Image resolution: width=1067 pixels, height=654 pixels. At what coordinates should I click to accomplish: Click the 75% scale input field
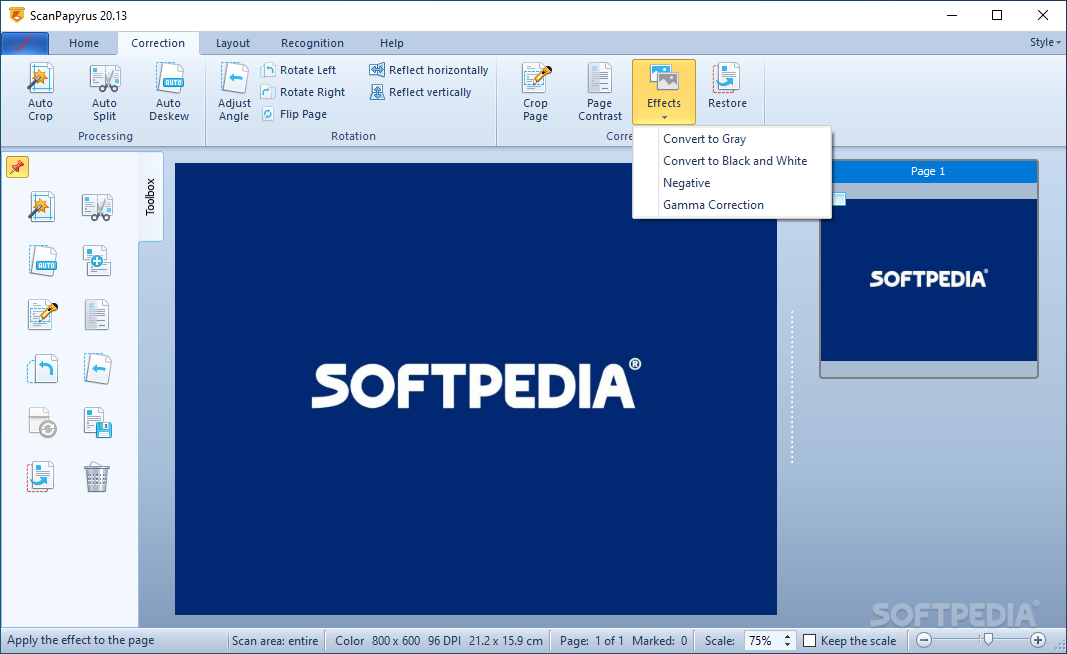tap(762, 640)
